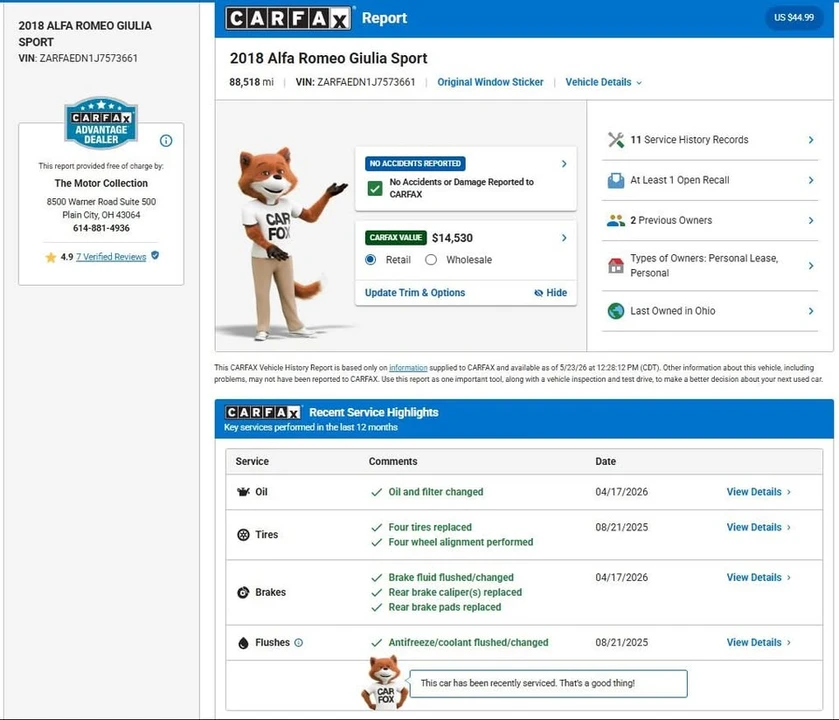Click the Tires service wheel icon
The image size is (839, 720).
(243, 534)
